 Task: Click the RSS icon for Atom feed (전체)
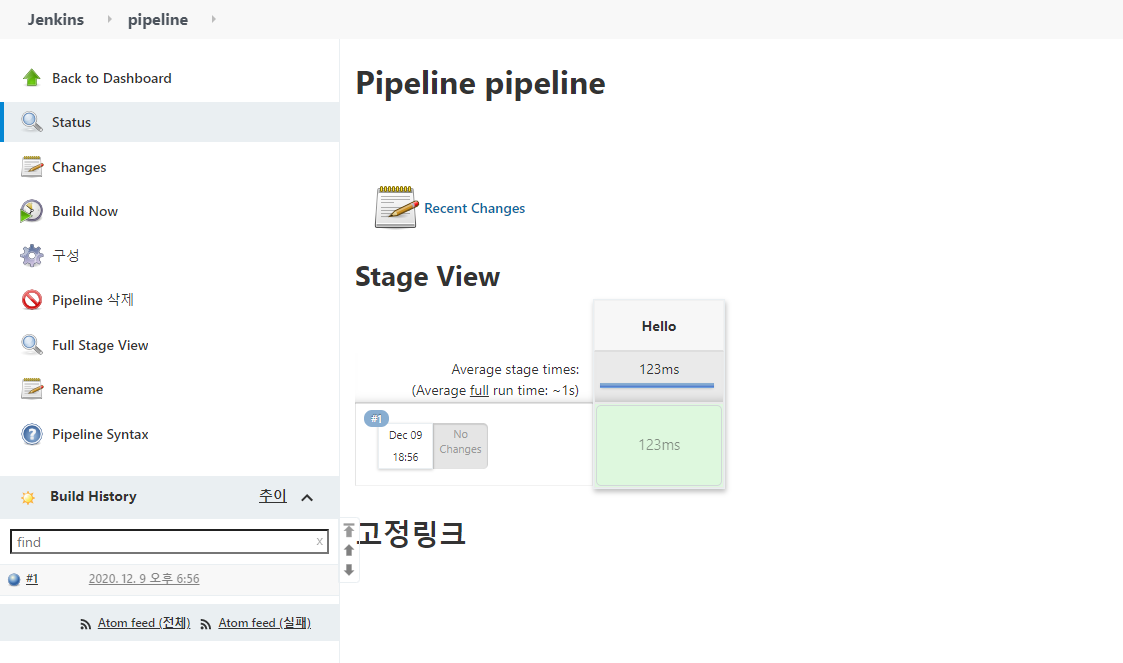[x=86, y=624]
